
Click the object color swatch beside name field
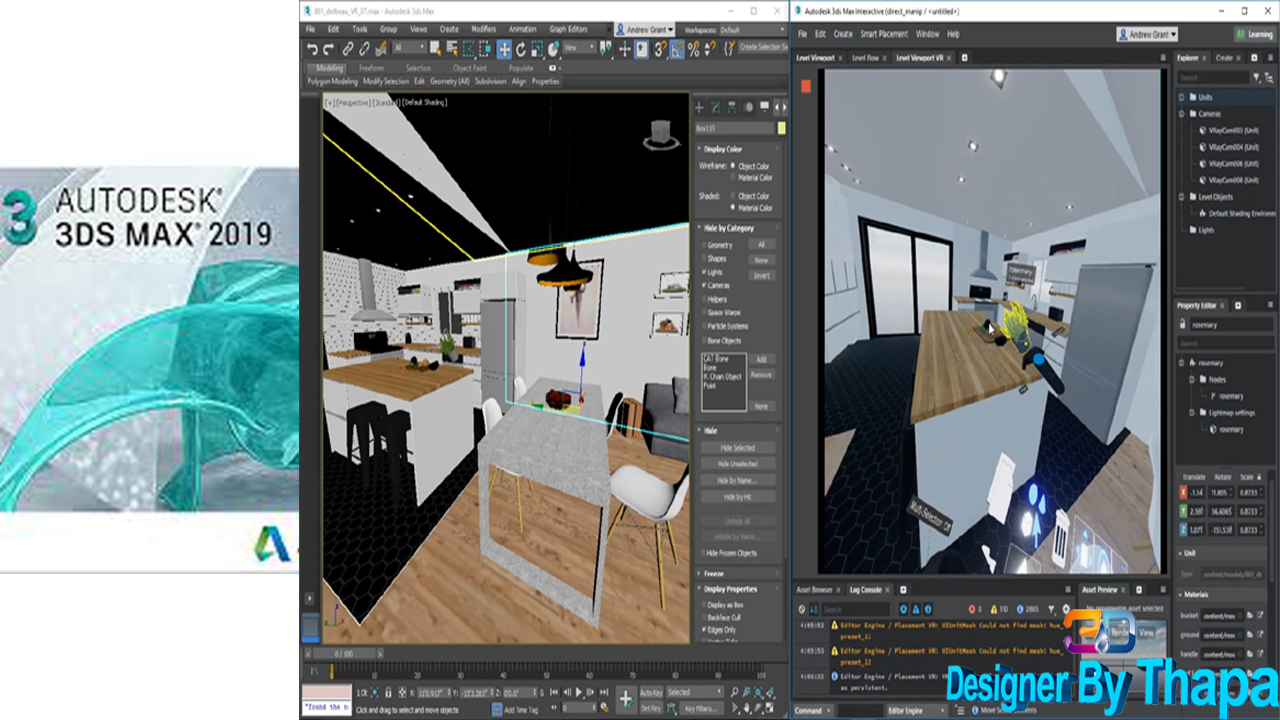coord(781,128)
